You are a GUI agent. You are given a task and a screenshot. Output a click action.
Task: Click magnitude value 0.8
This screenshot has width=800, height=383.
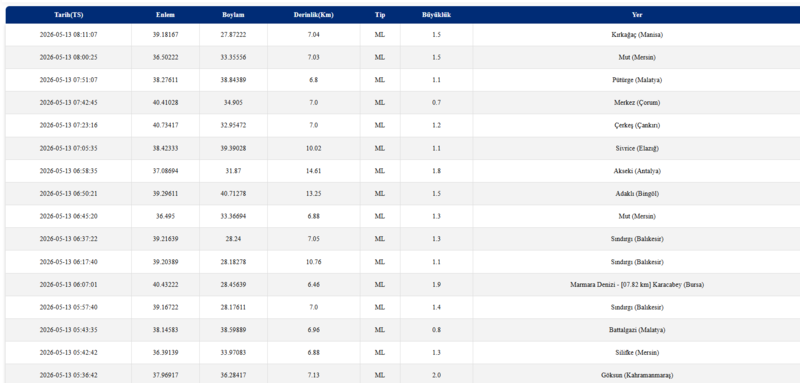coord(436,330)
